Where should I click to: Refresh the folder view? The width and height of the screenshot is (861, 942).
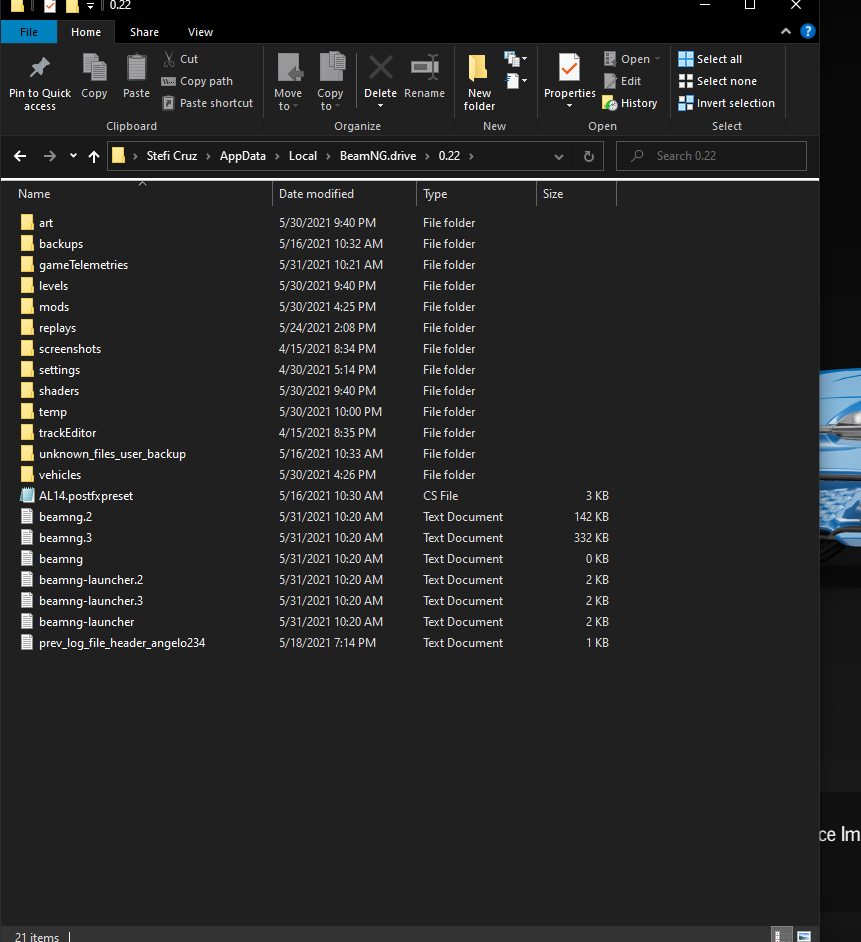589,156
